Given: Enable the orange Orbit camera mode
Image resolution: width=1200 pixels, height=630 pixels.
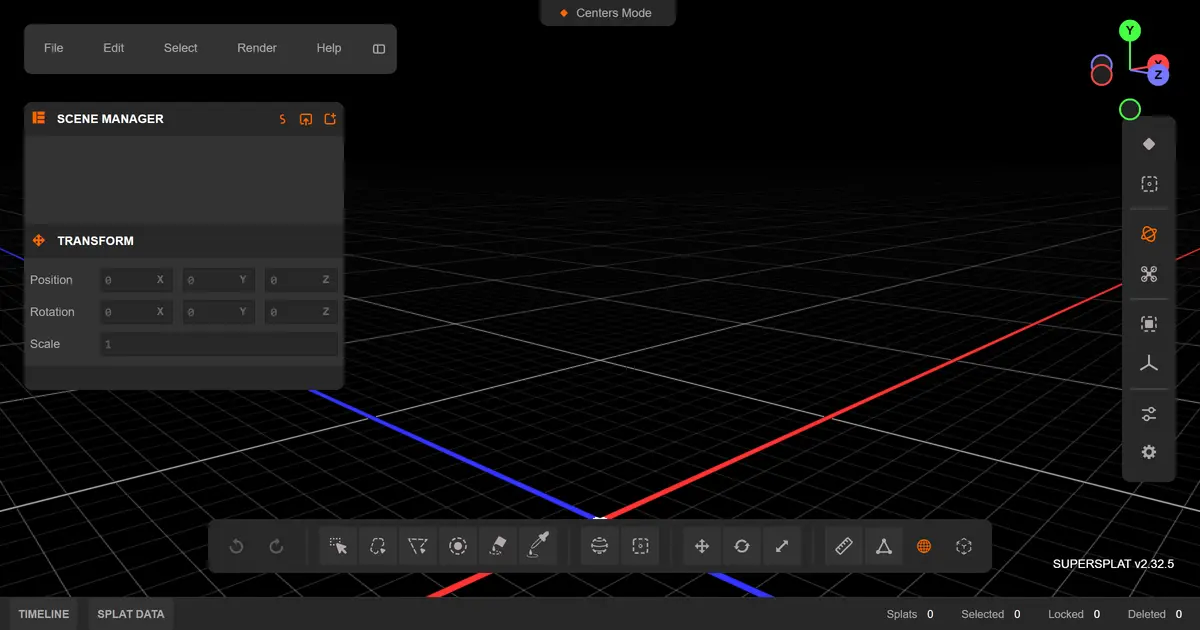Looking at the screenshot, I should 1149,234.
